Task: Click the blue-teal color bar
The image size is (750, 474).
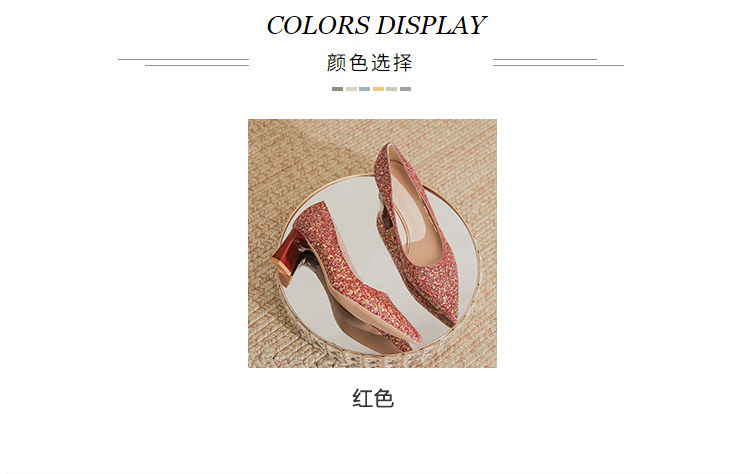Action: click(x=364, y=89)
